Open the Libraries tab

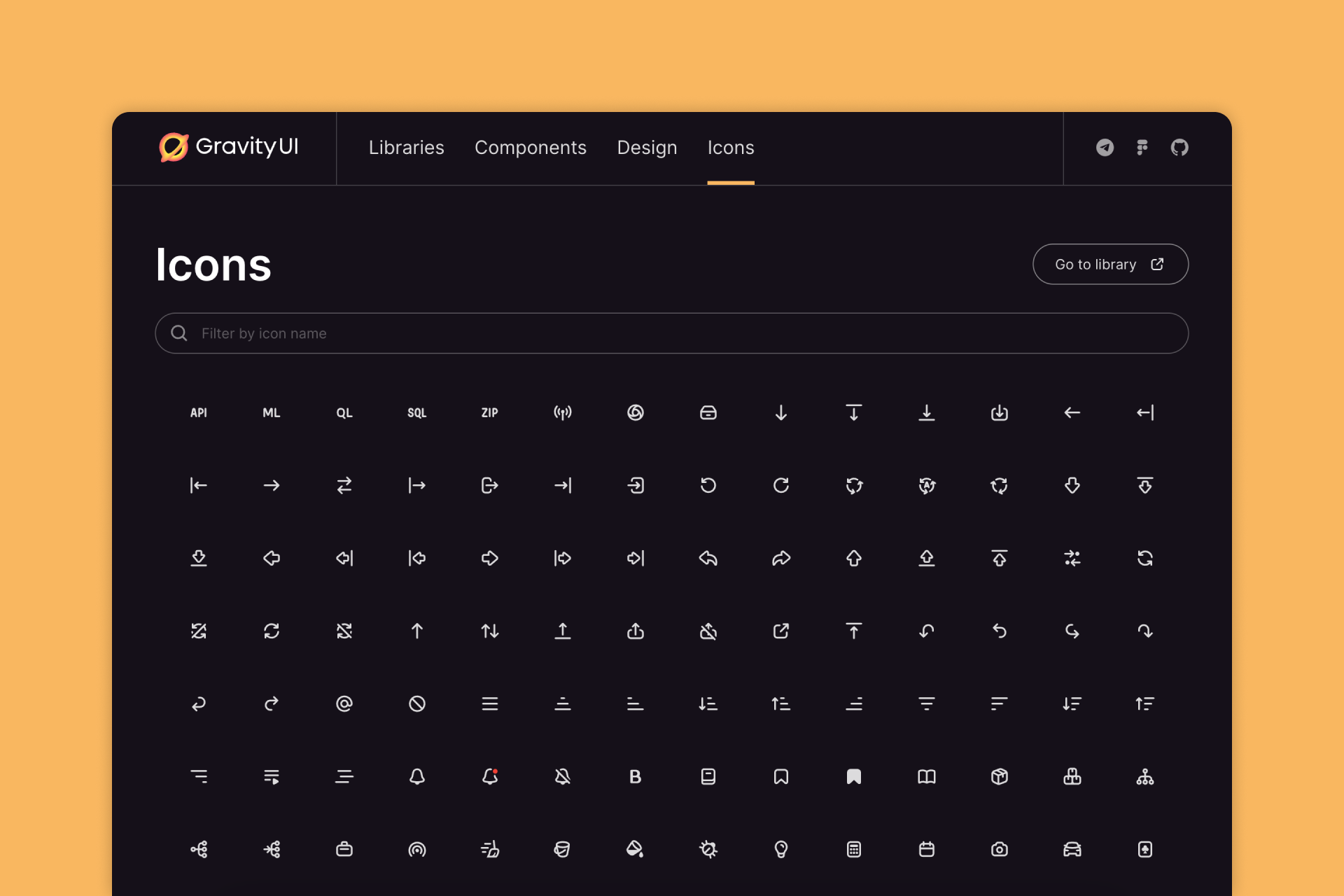coord(406,148)
